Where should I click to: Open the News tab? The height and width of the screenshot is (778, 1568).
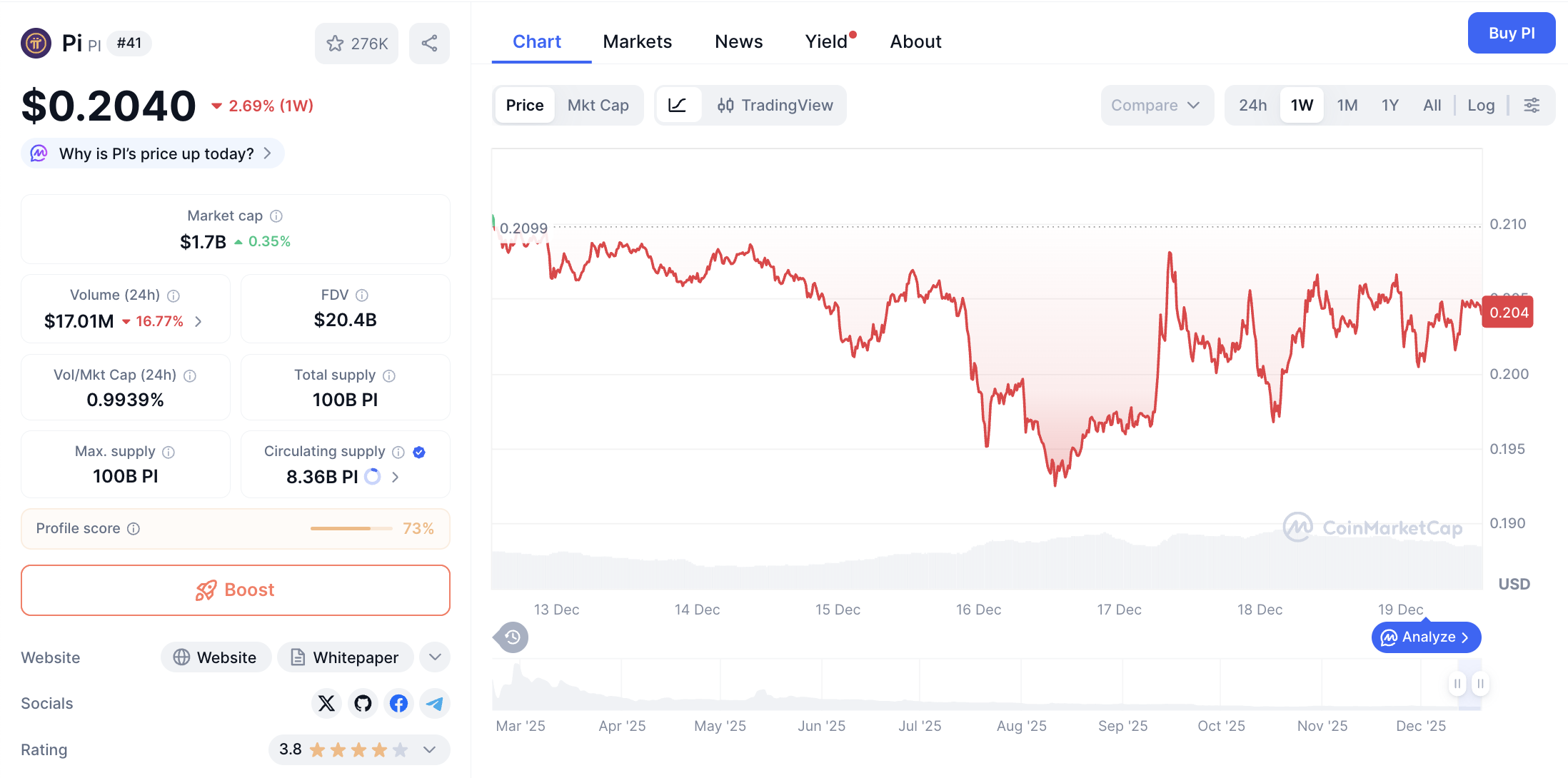pyautogui.click(x=738, y=41)
